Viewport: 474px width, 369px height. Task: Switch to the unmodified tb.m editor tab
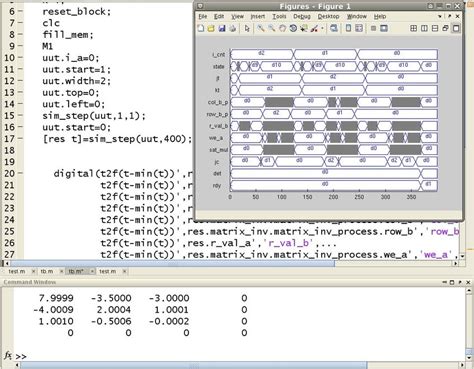[x=47, y=271]
